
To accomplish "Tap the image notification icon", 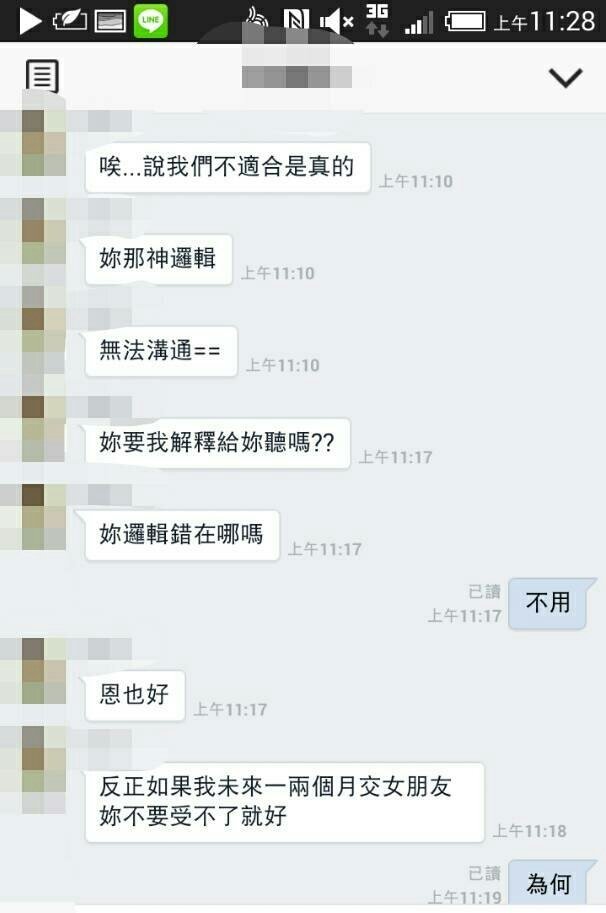I will point(110,22).
